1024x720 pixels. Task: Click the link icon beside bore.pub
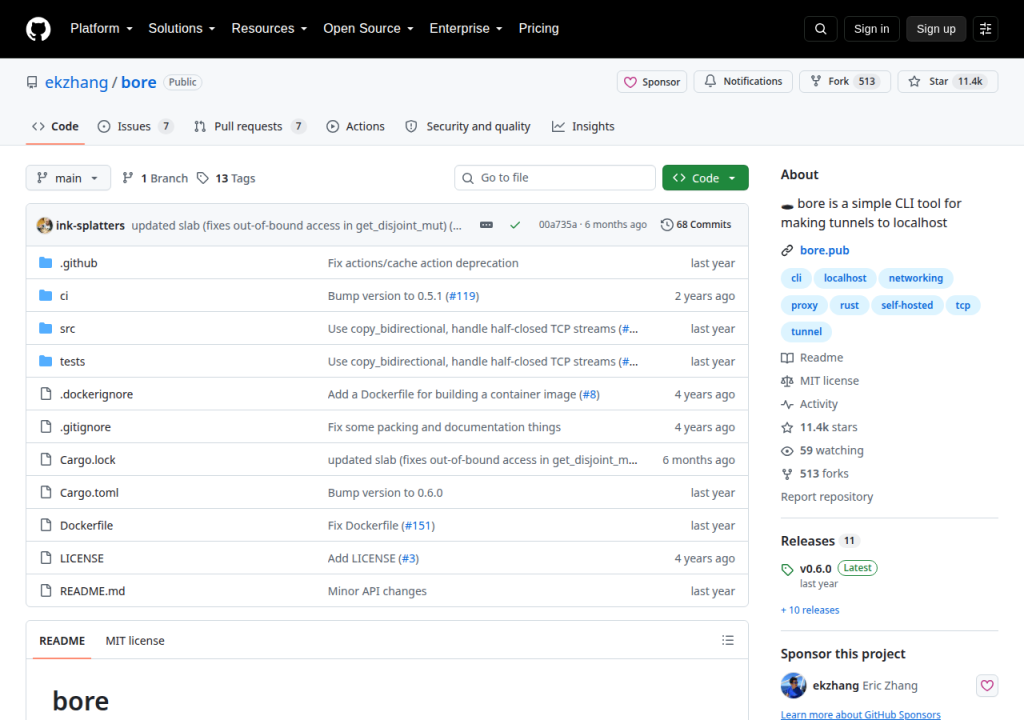pyautogui.click(x=787, y=250)
